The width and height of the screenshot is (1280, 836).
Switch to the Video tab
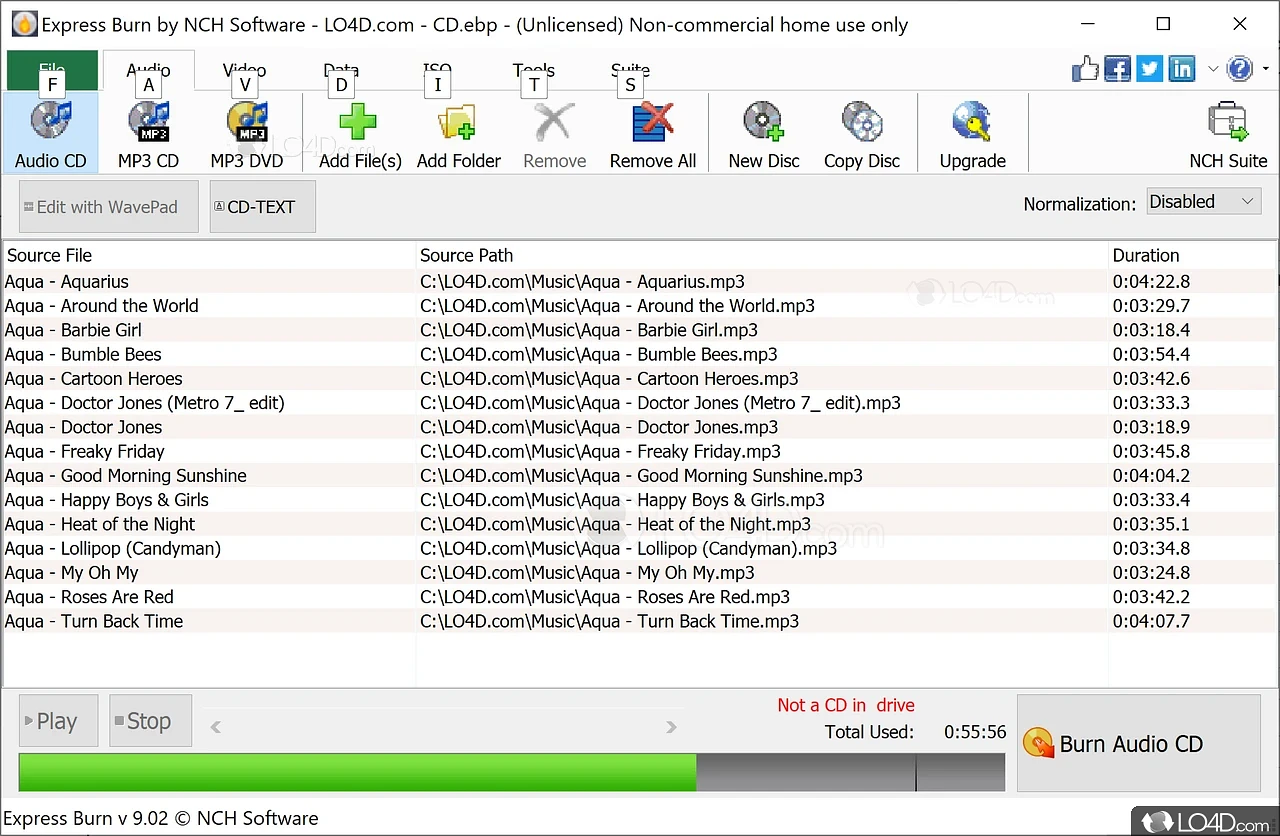(244, 70)
